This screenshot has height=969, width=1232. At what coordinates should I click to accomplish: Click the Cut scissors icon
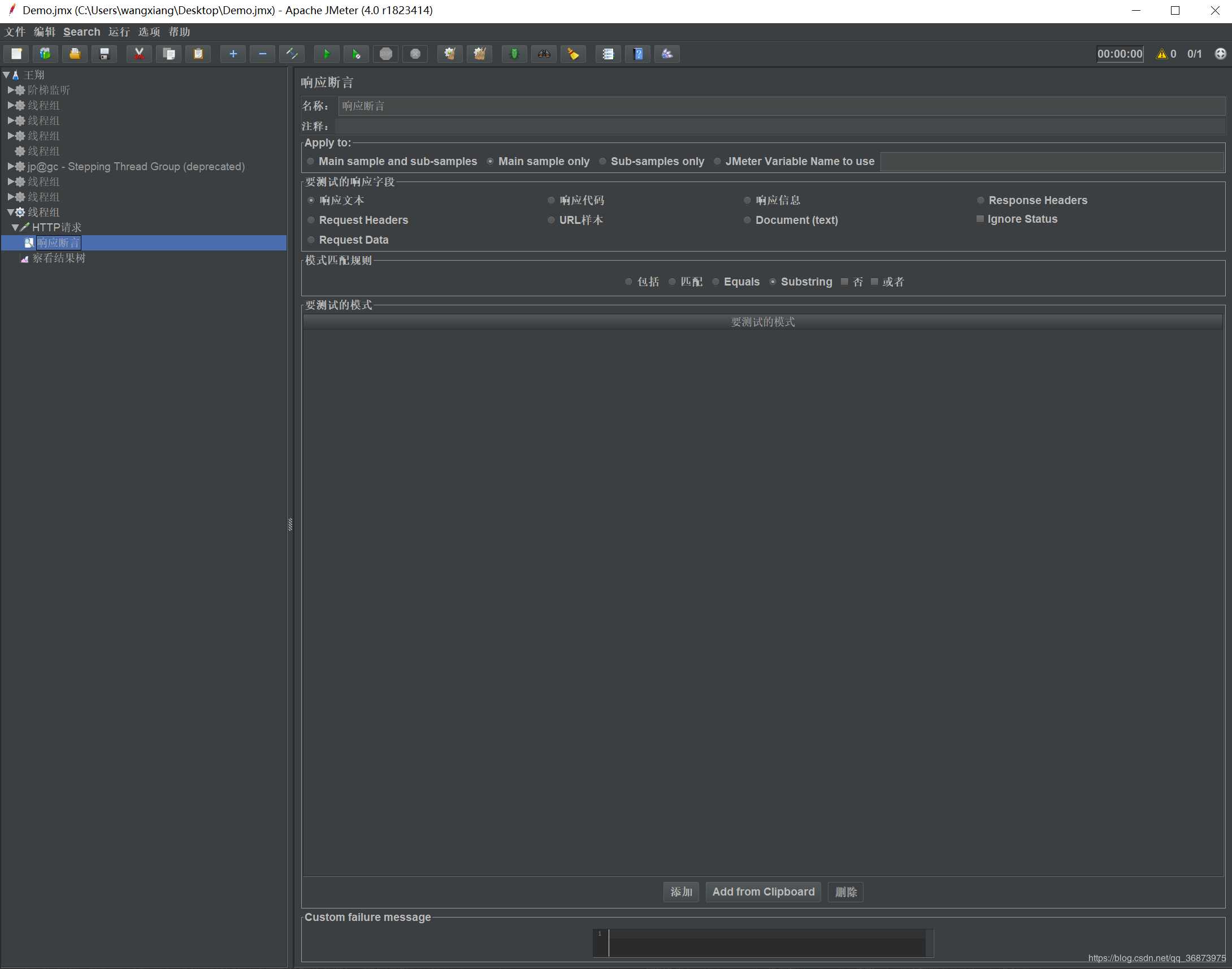tap(139, 54)
